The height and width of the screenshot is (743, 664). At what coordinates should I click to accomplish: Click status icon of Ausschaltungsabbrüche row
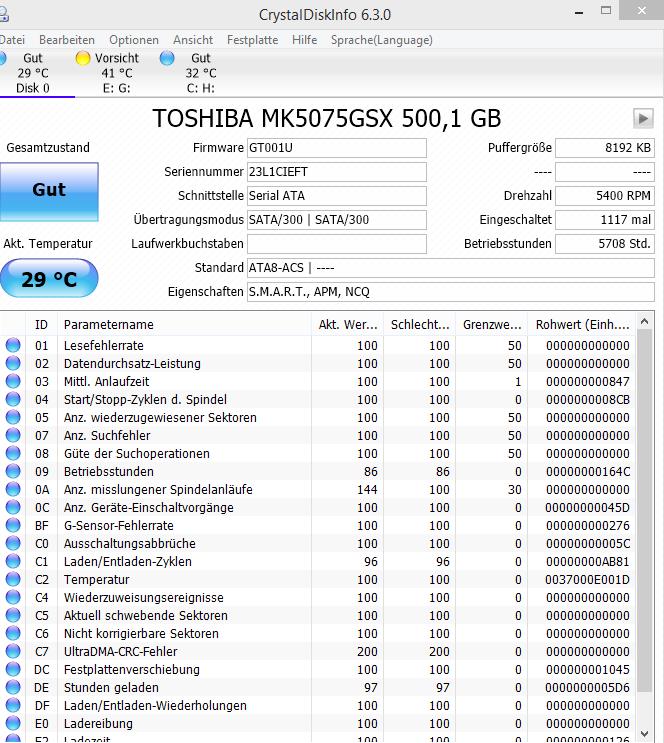point(13,543)
